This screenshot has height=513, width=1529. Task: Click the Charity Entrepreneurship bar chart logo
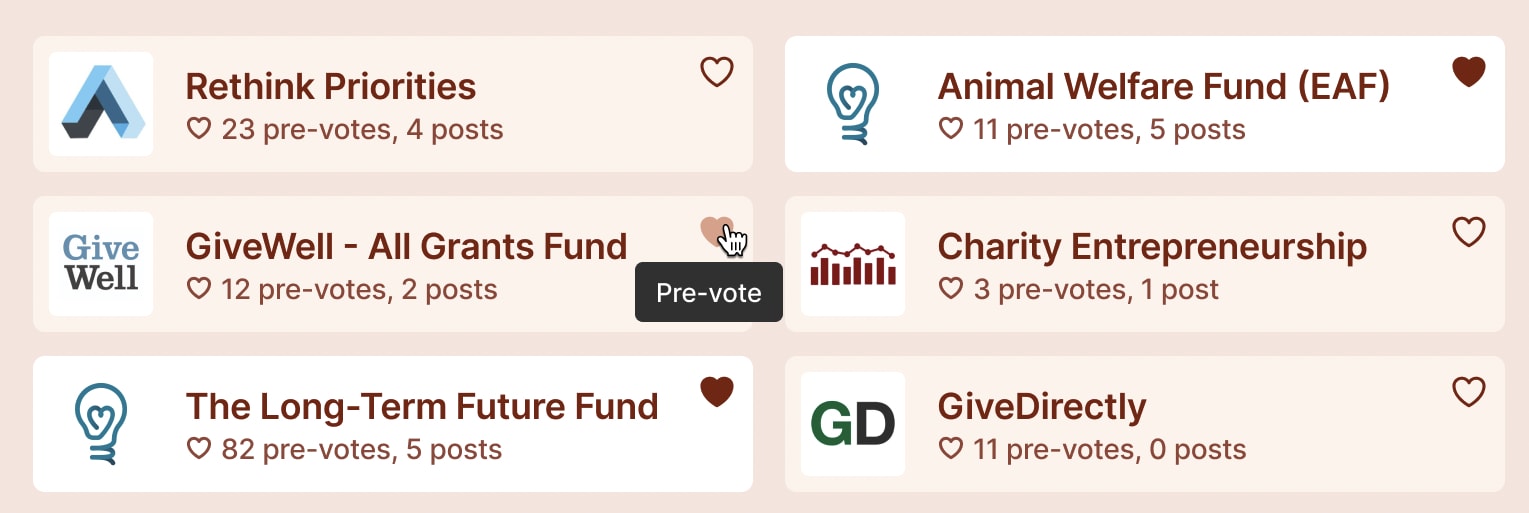(853, 264)
